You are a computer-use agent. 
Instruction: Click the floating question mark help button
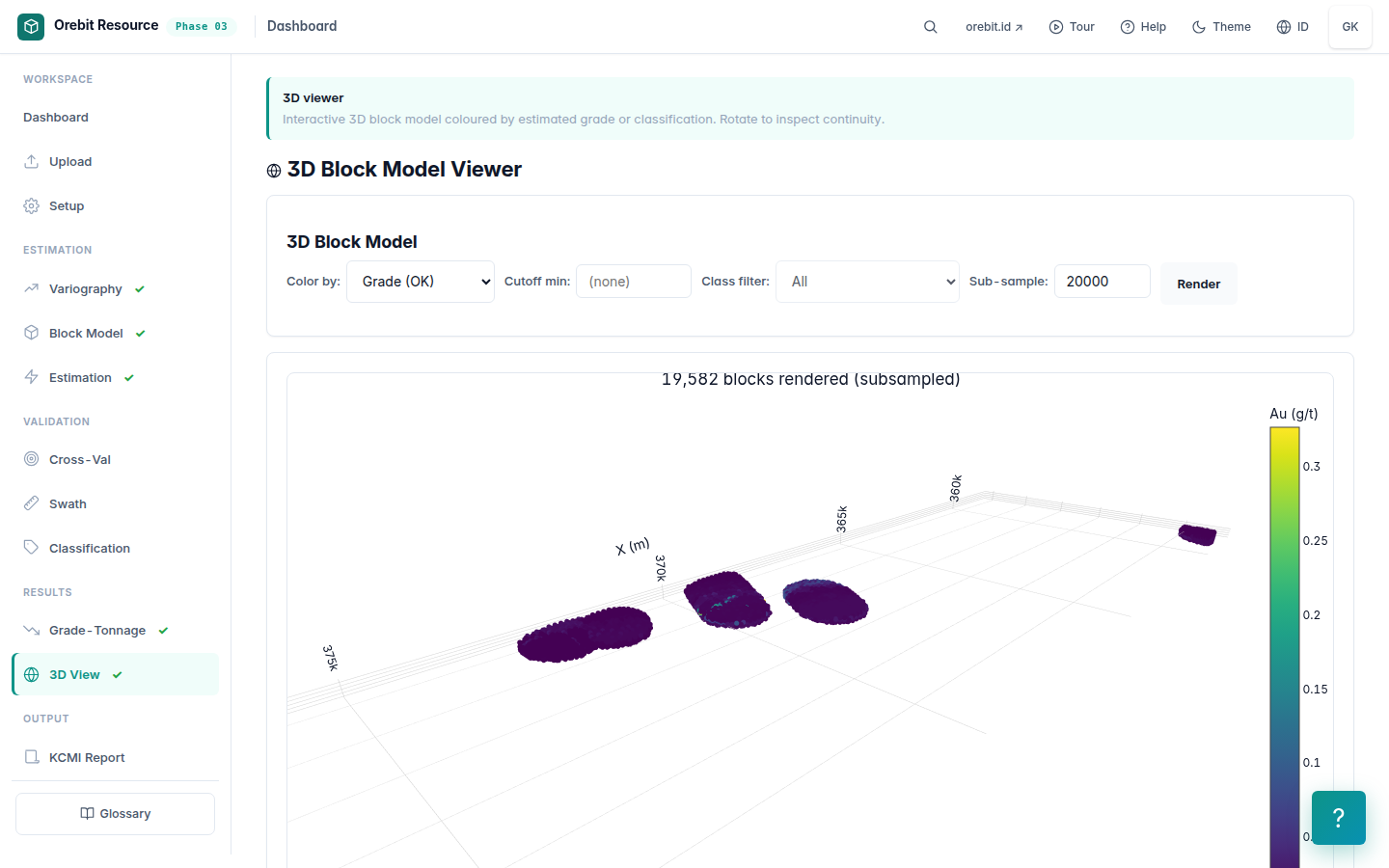tap(1339, 818)
